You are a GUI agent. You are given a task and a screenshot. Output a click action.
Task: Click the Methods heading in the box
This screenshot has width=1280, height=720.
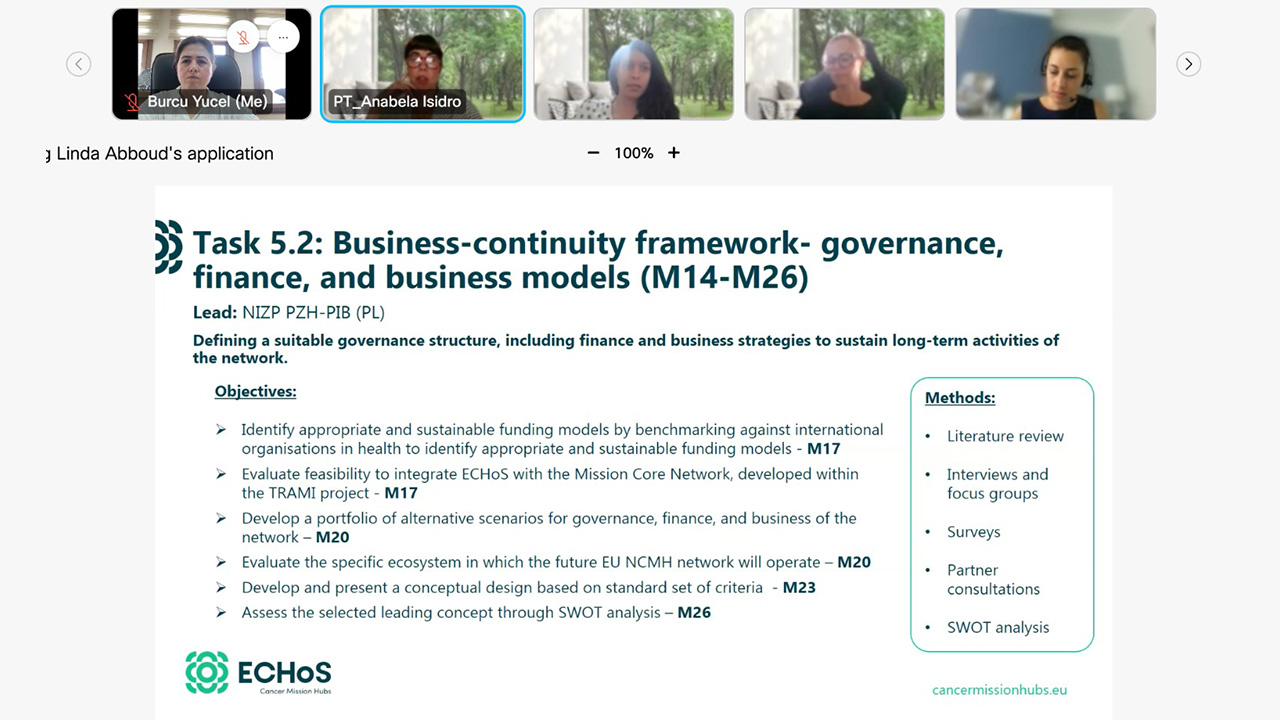pos(959,398)
